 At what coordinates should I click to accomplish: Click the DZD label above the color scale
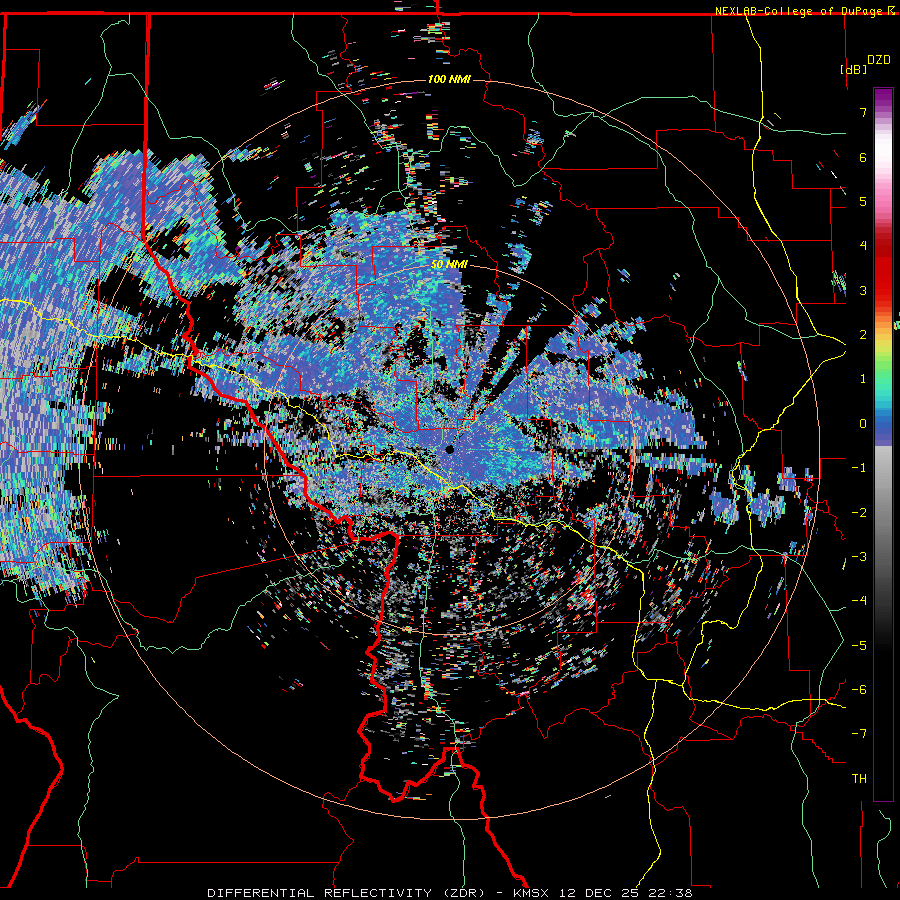[x=879, y=59]
